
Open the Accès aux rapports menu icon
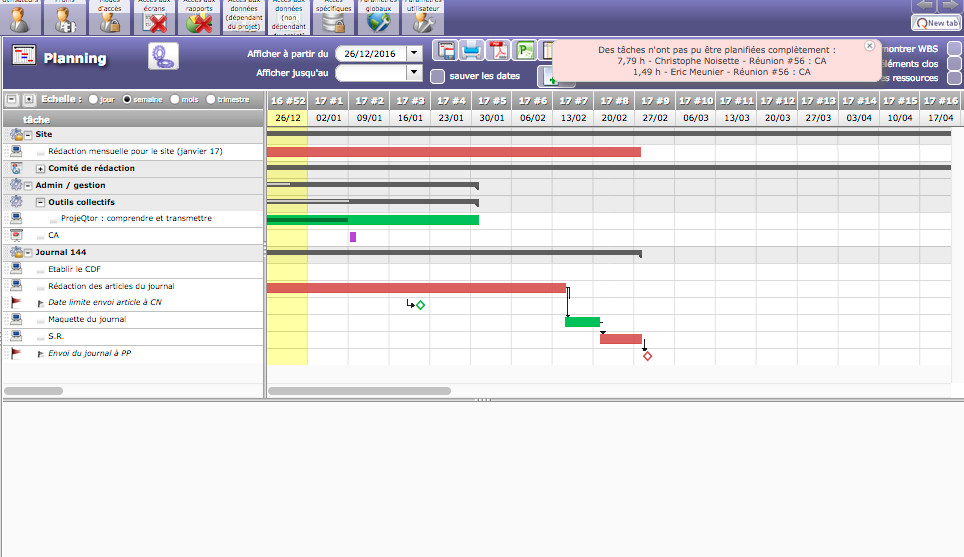[x=199, y=18]
